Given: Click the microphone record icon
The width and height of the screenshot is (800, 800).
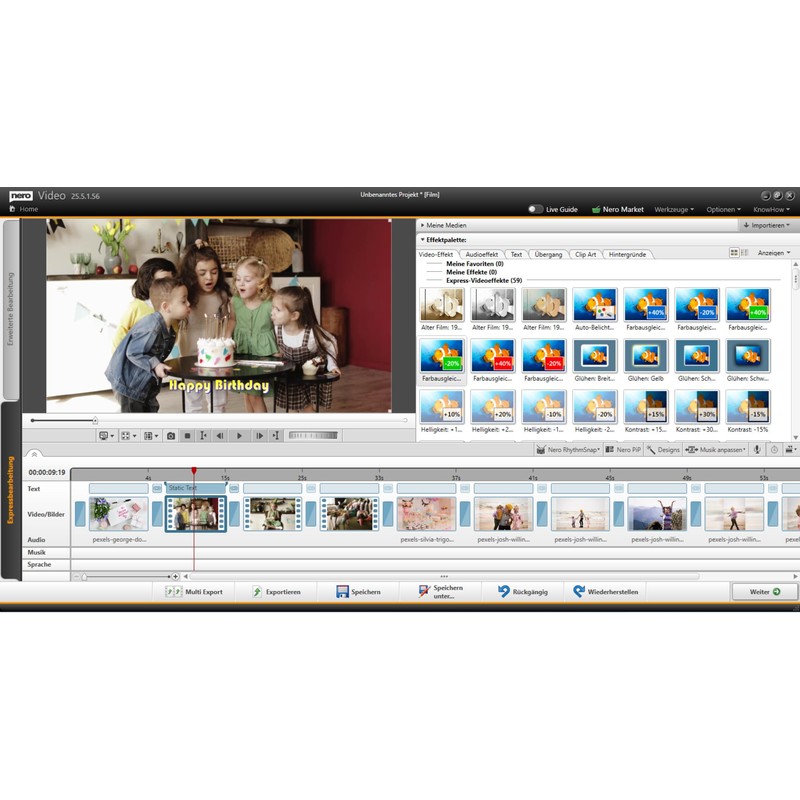Looking at the screenshot, I should coord(757,450).
